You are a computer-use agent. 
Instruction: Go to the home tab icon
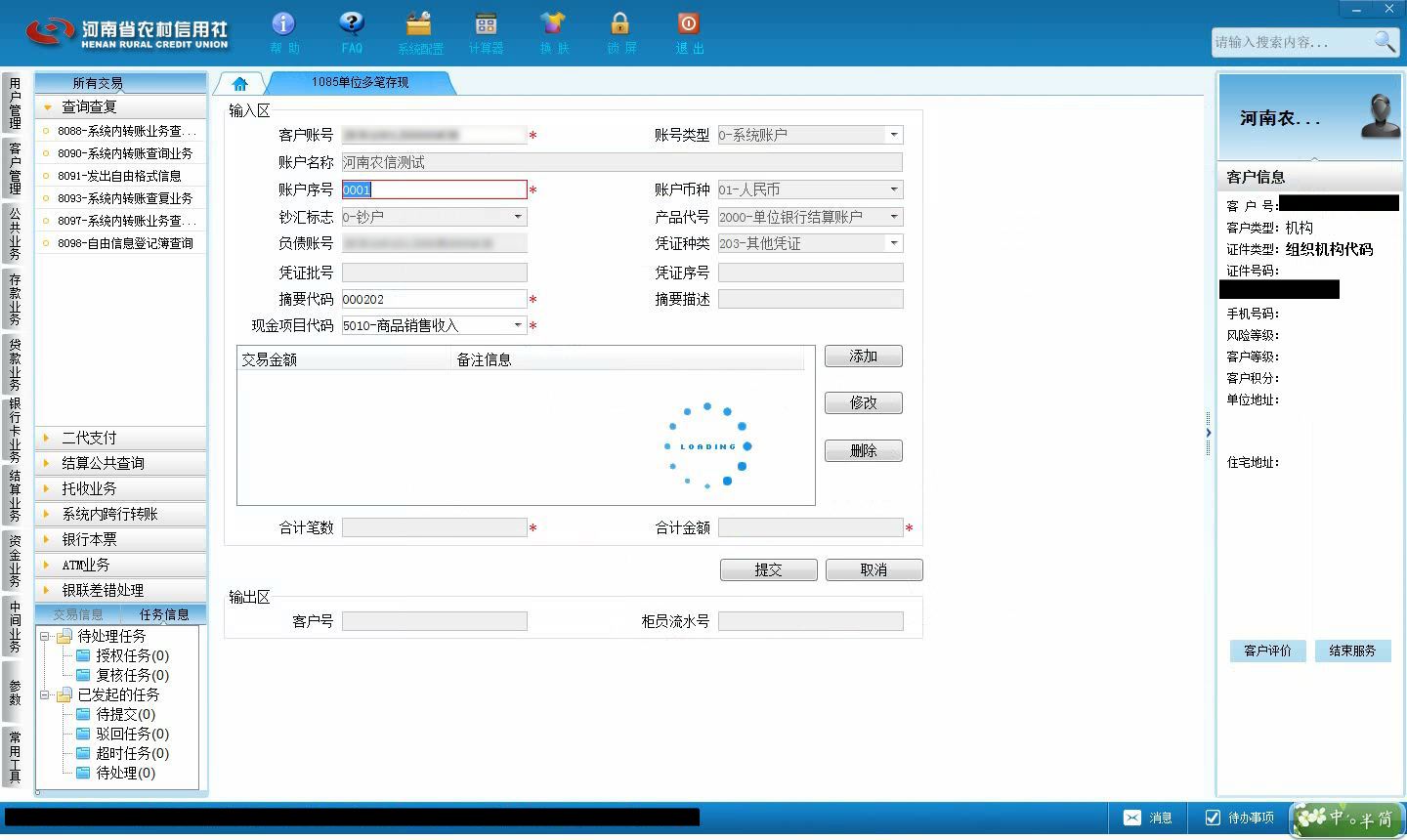coord(239,84)
